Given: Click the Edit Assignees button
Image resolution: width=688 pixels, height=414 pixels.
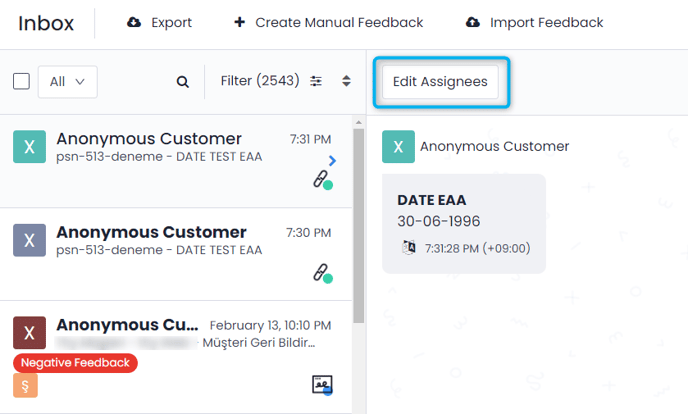Looking at the screenshot, I should tap(440, 82).
